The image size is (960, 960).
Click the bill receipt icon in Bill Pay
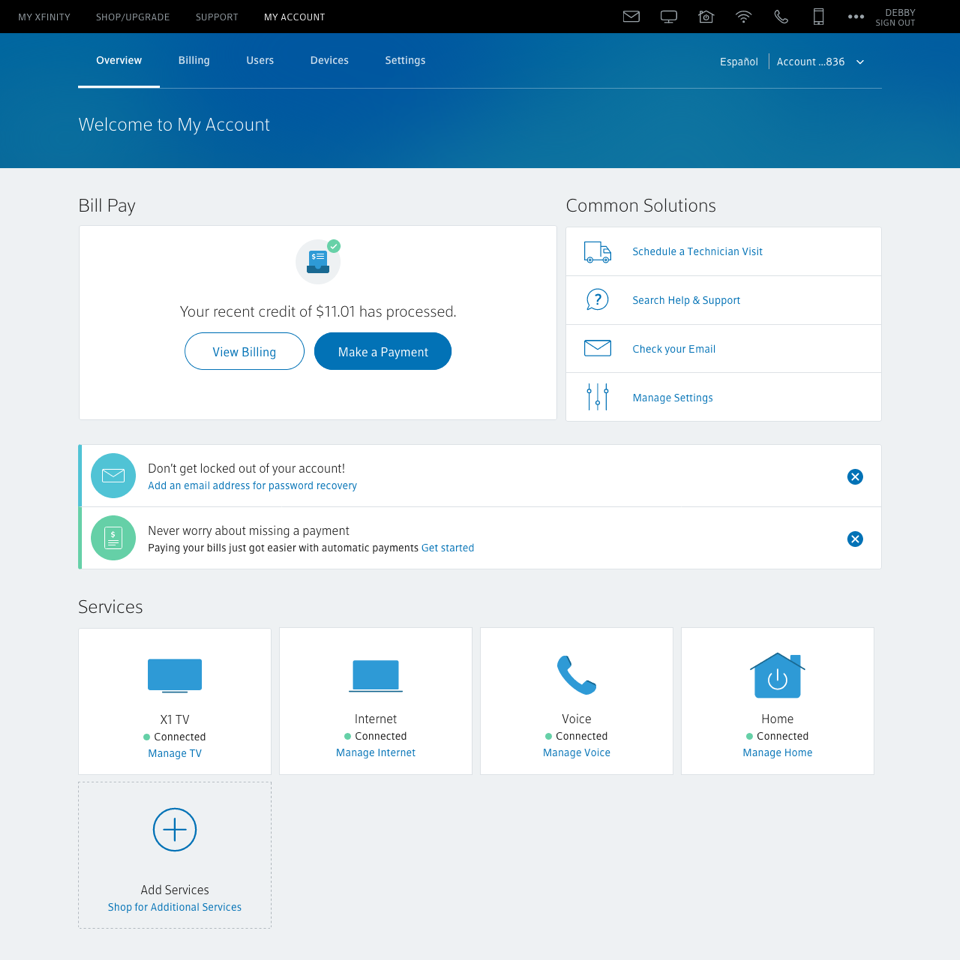click(x=318, y=261)
